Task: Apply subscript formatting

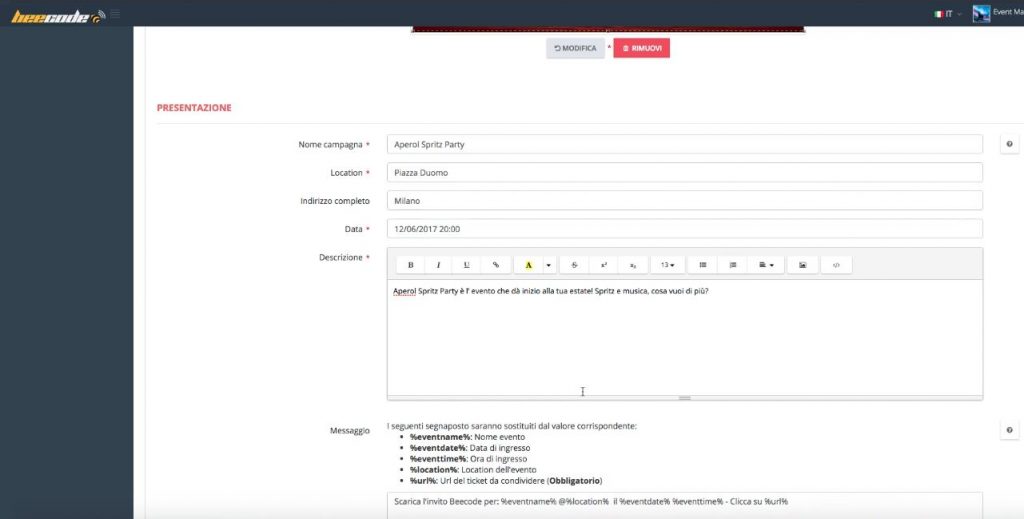Action: [x=633, y=264]
